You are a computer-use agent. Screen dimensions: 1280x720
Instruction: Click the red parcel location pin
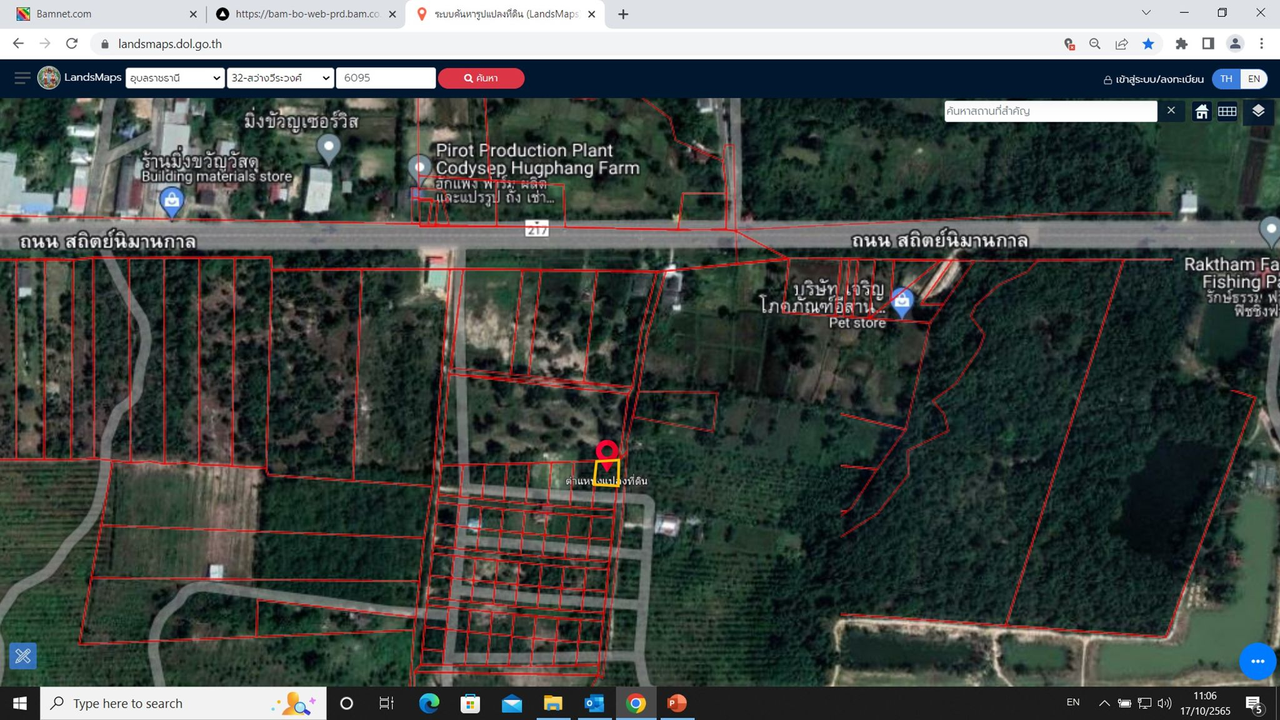click(x=606, y=453)
